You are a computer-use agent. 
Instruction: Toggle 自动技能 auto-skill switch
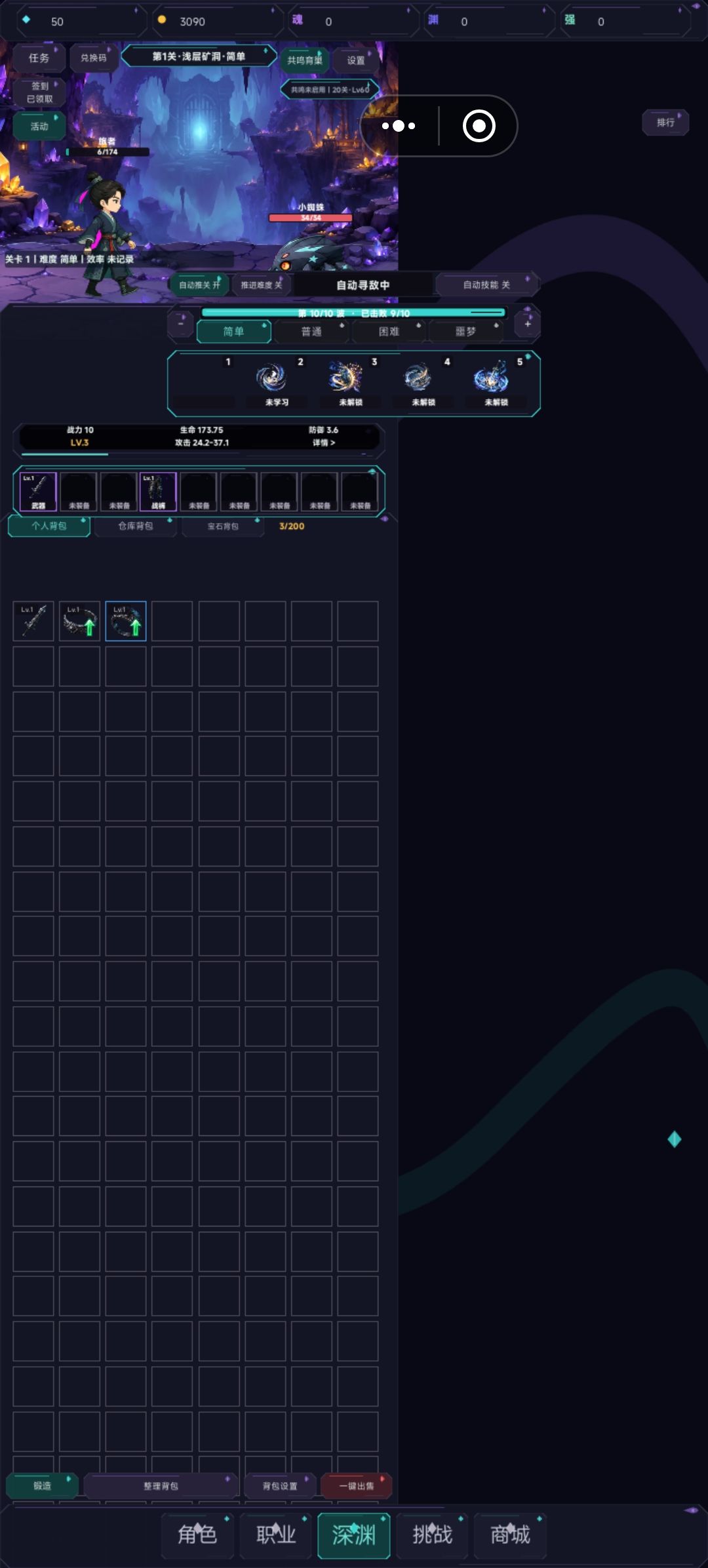[486, 285]
